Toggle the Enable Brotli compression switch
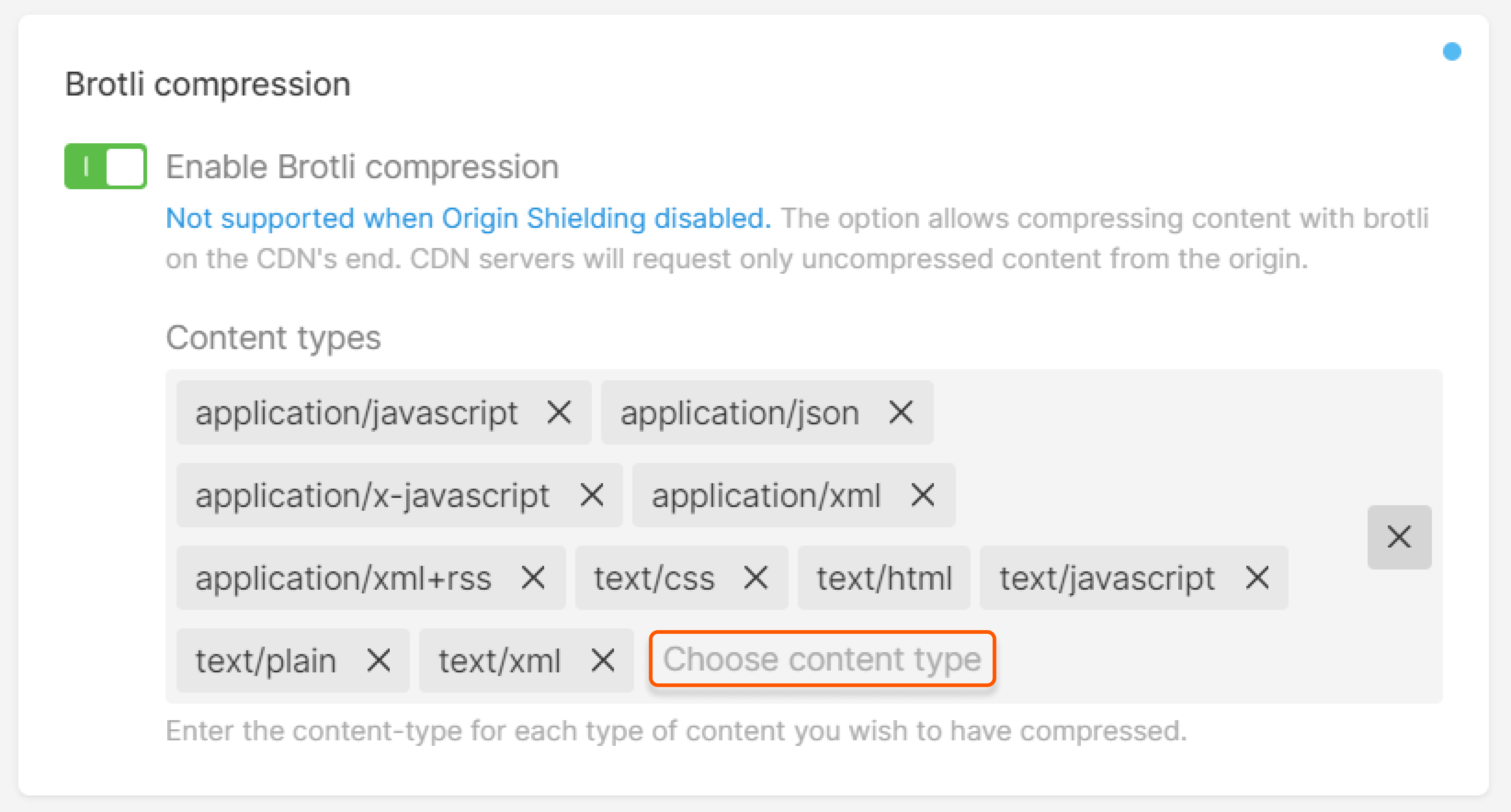Viewport: 1511px width, 812px height. [106, 167]
